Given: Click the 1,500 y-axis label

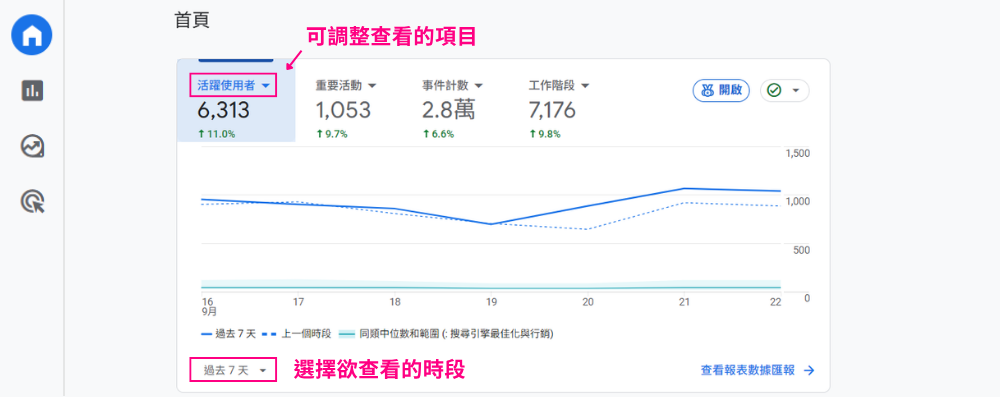Looking at the screenshot, I should [798, 154].
